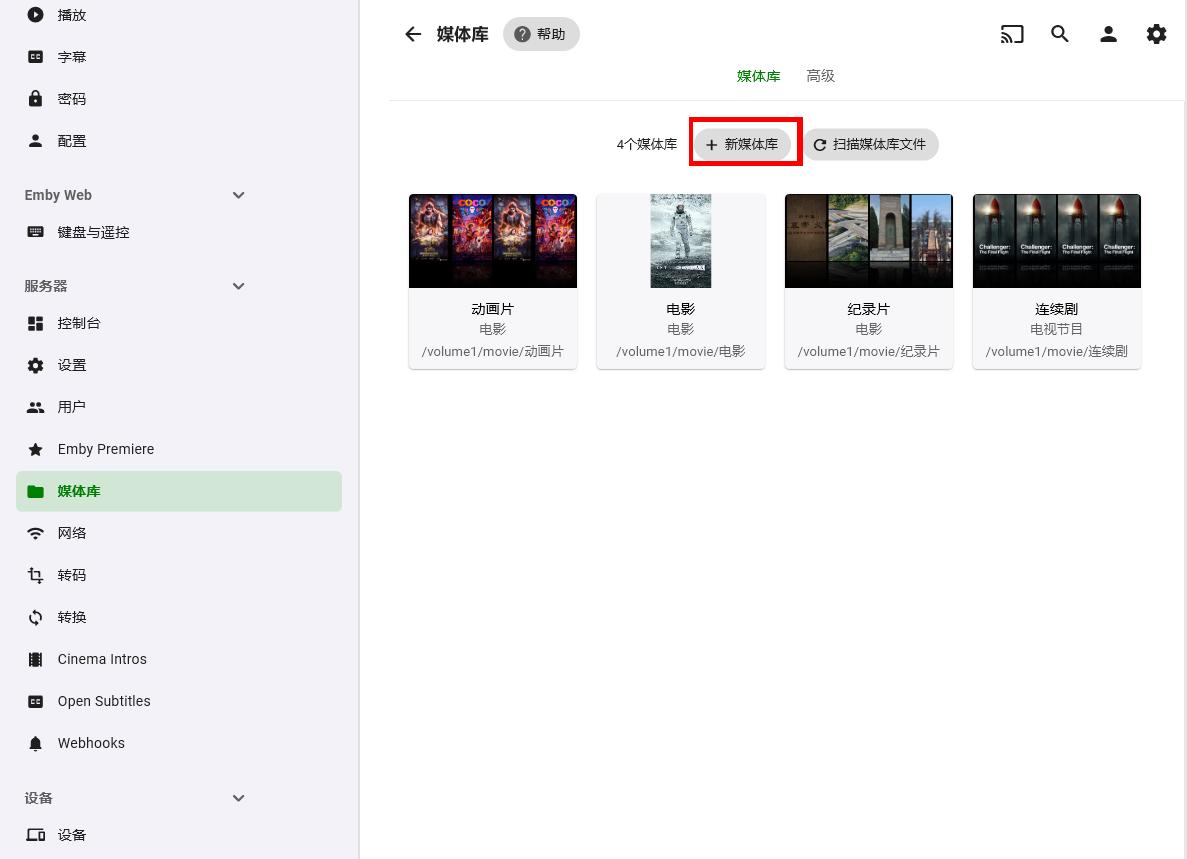Open the Open Subtitles plugin page

pyautogui.click(x=104, y=701)
